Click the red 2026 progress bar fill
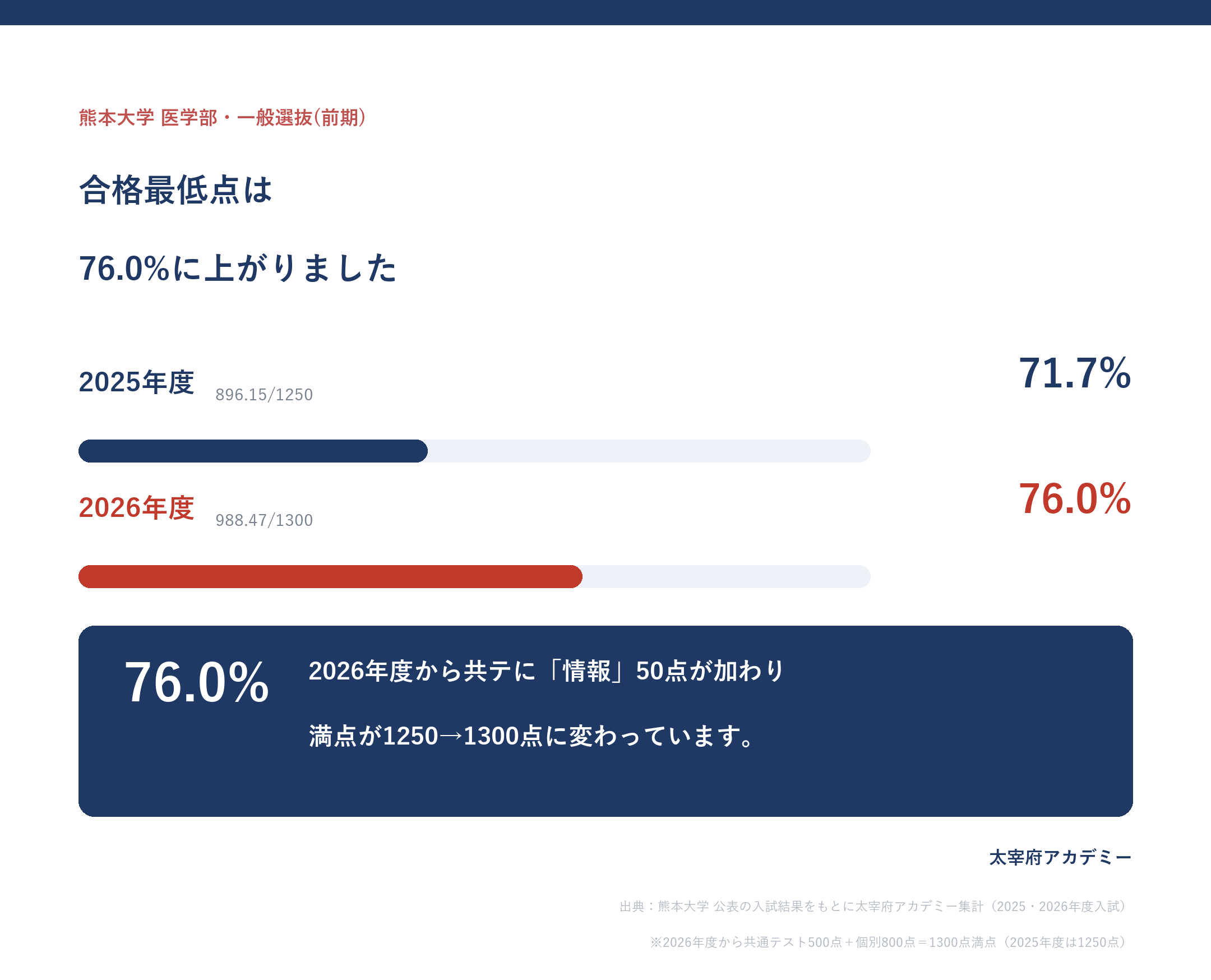 (x=330, y=577)
